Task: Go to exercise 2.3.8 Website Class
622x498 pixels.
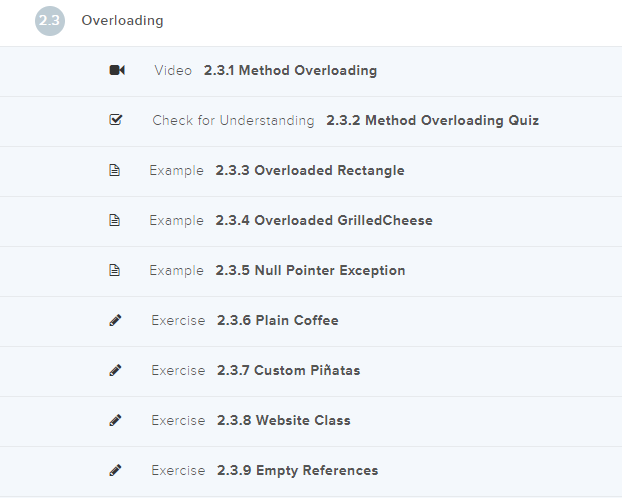Action: [x=283, y=421]
